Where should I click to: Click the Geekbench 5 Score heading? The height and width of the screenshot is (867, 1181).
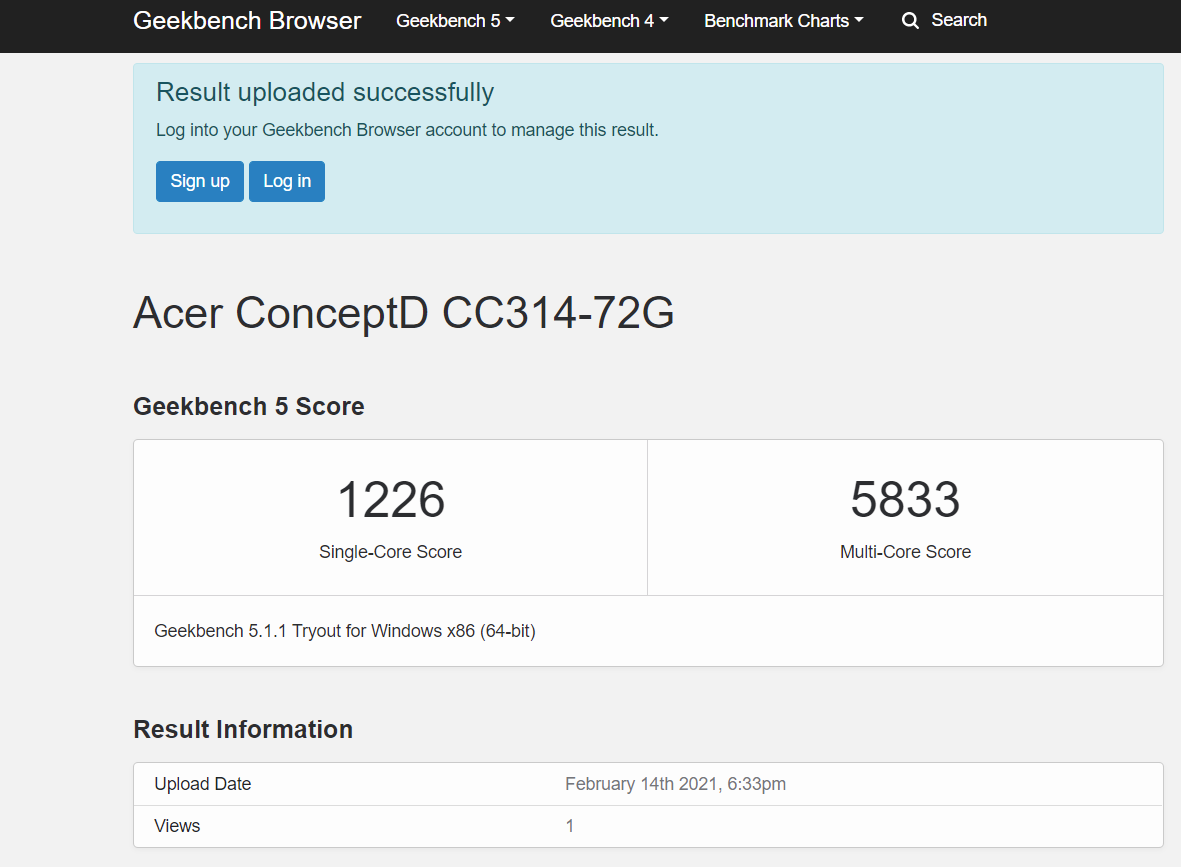coord(248,407)
